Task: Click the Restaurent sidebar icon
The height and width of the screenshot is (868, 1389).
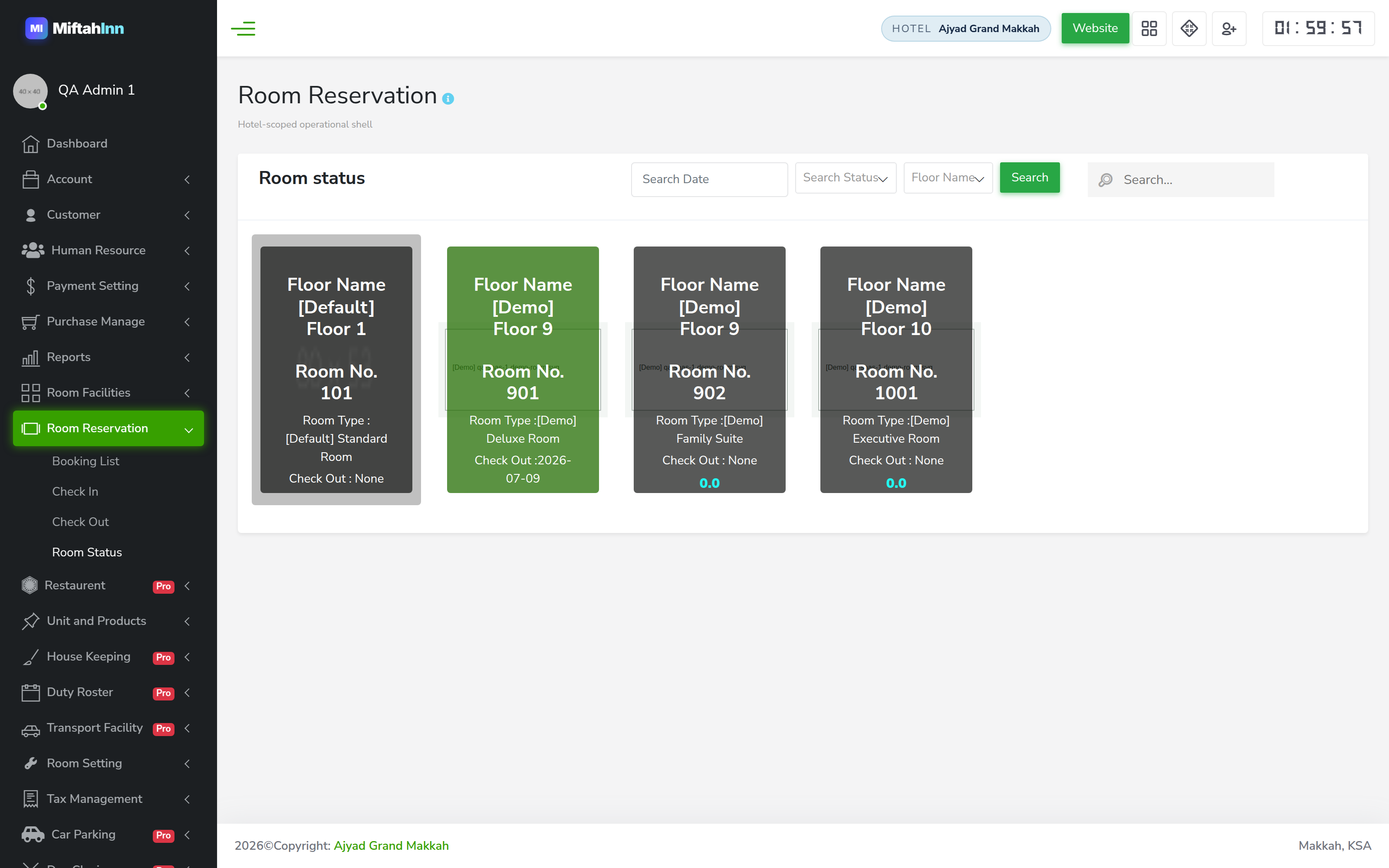Action: tap(29, 585)
